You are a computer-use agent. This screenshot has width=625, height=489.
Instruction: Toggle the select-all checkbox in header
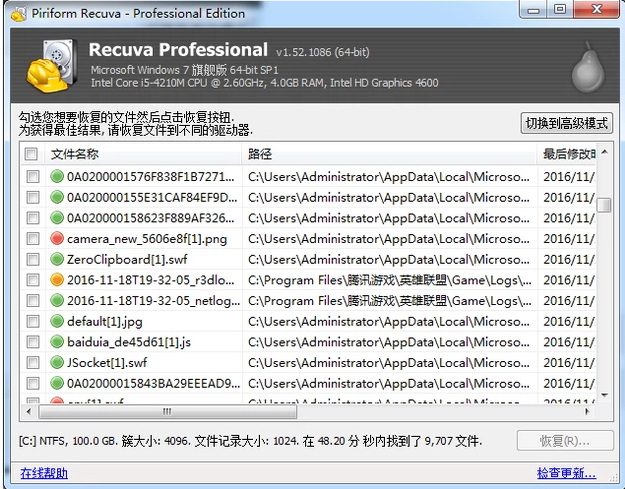coord(31,154)
